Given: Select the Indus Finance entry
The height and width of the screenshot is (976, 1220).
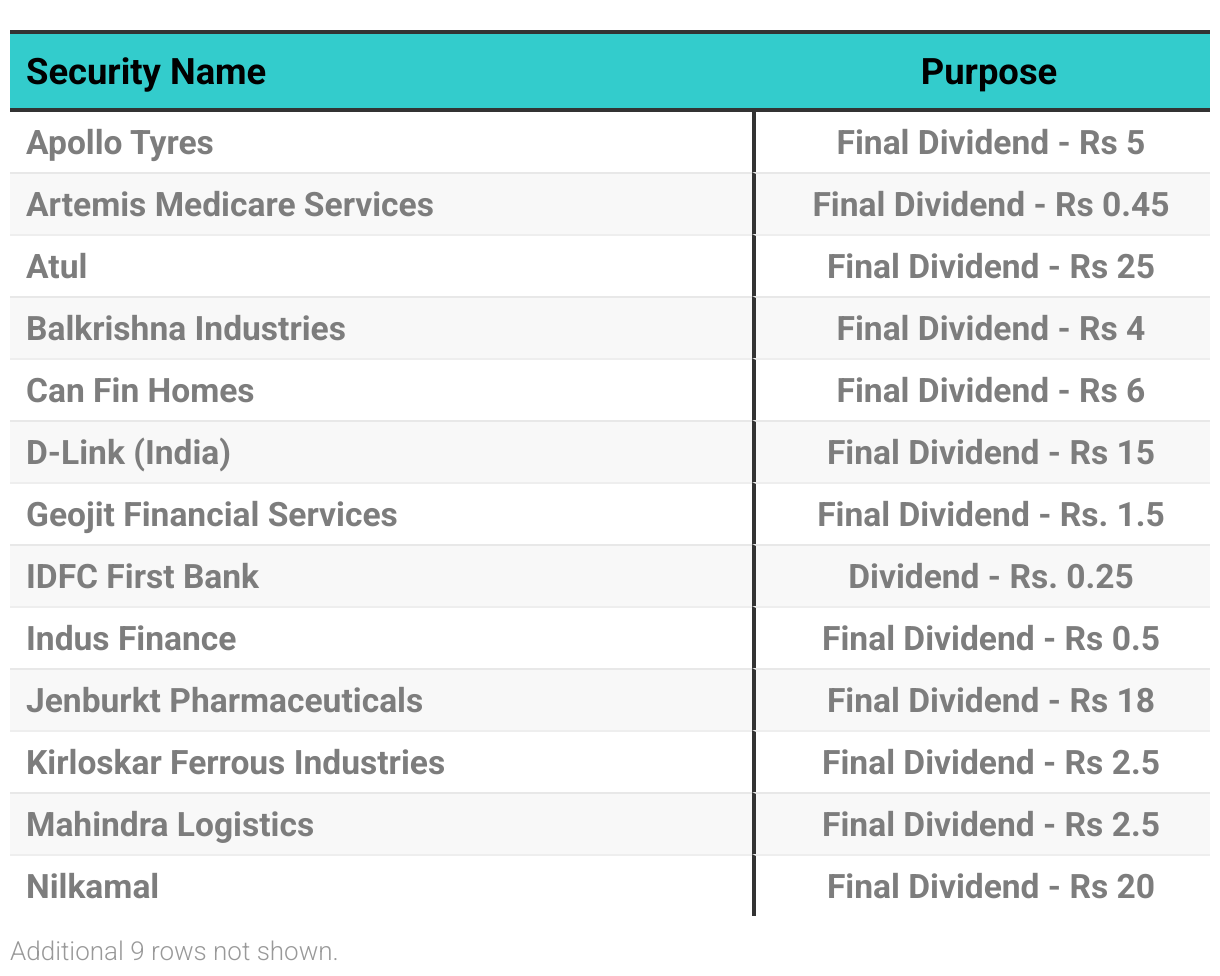Looking at the screenshot, I should pos(131,639).
